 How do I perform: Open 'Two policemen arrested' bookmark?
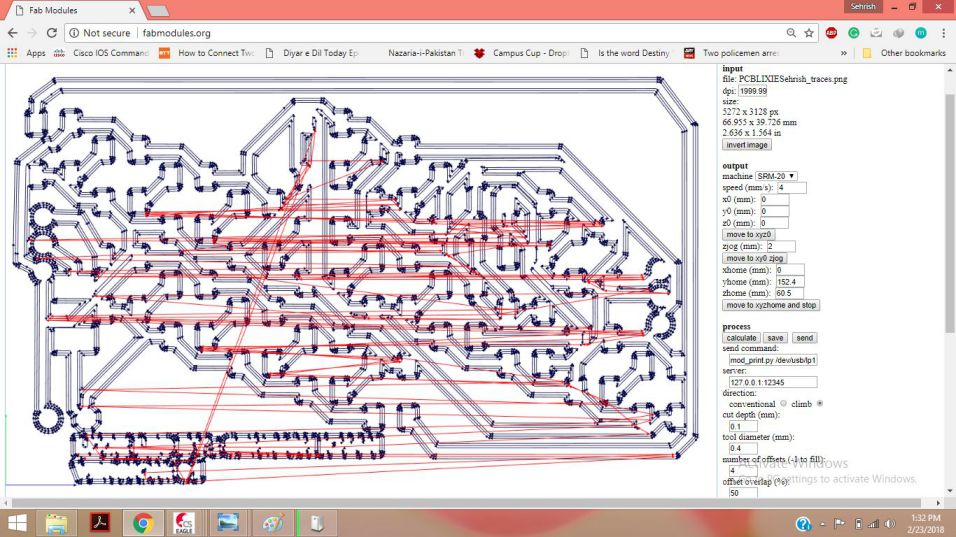pyautogui.click(x=732, y=53)
